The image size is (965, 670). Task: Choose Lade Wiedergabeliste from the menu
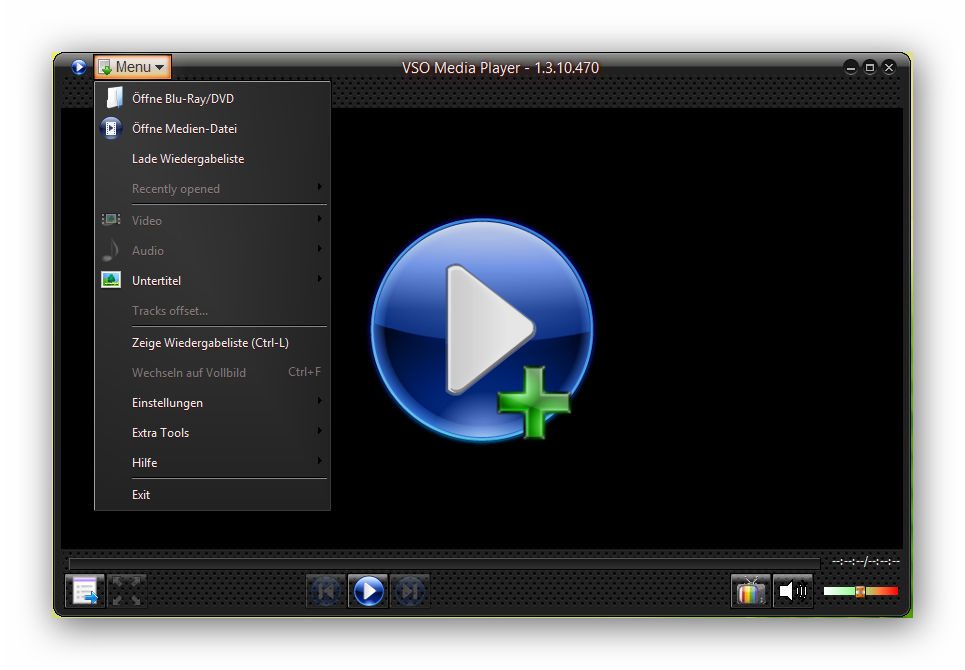[212, 159]
